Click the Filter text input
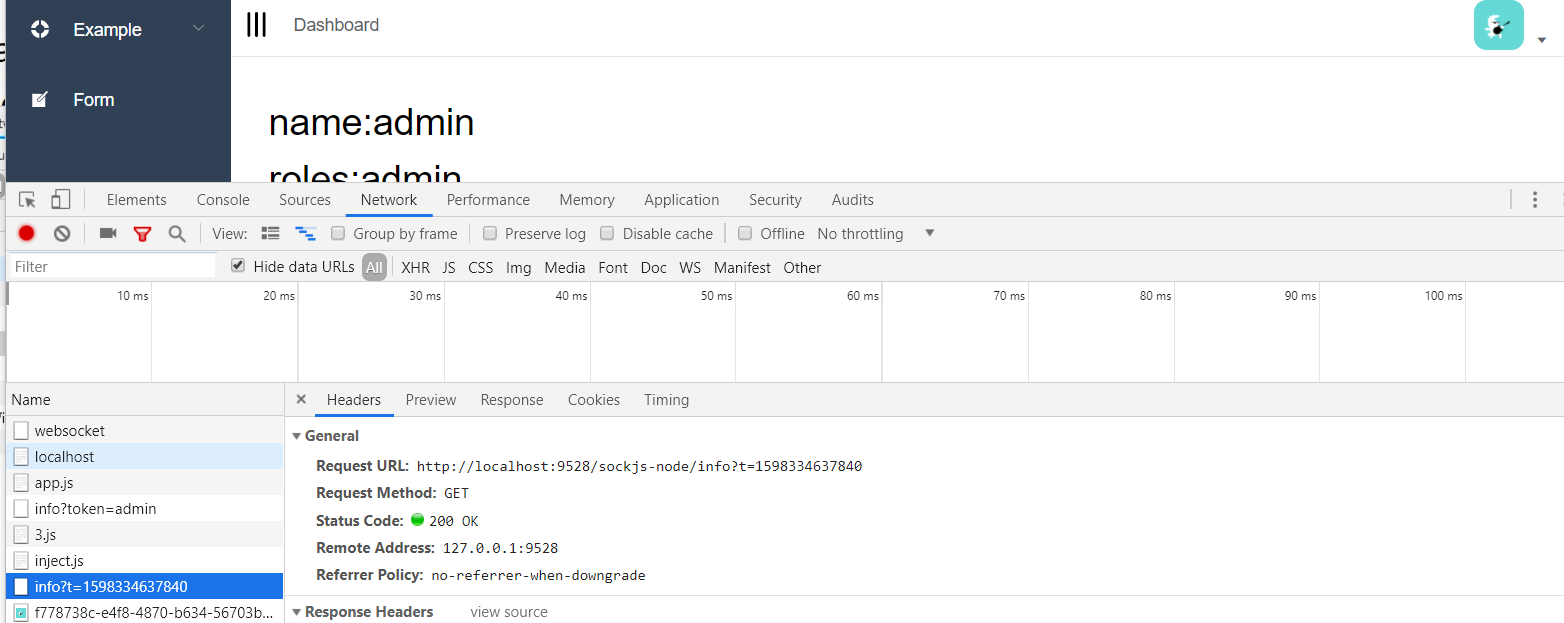Screen dimensions: 1564x623 pos(112,266)
